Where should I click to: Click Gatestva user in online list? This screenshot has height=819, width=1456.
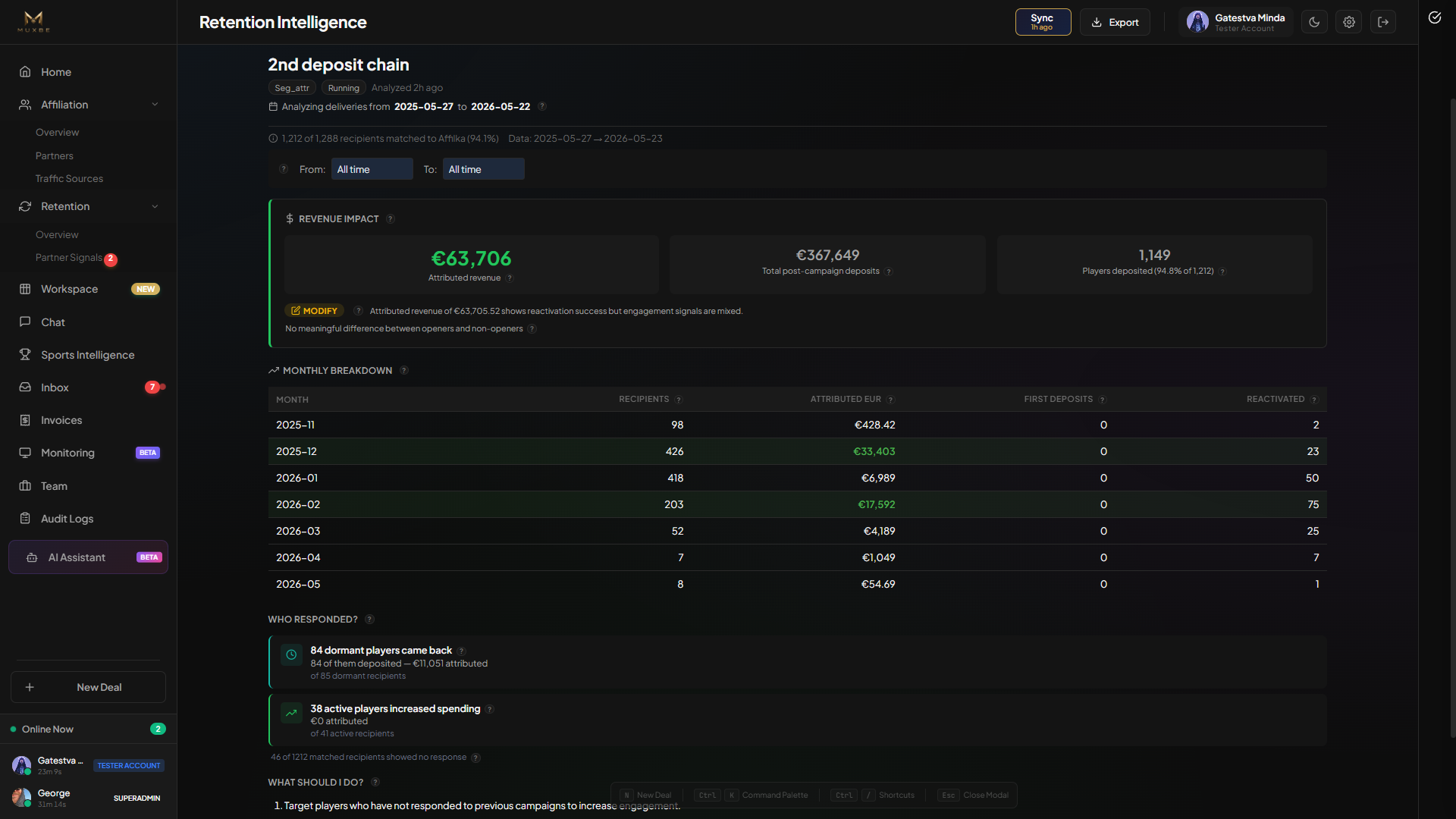(x=88, y=765)
